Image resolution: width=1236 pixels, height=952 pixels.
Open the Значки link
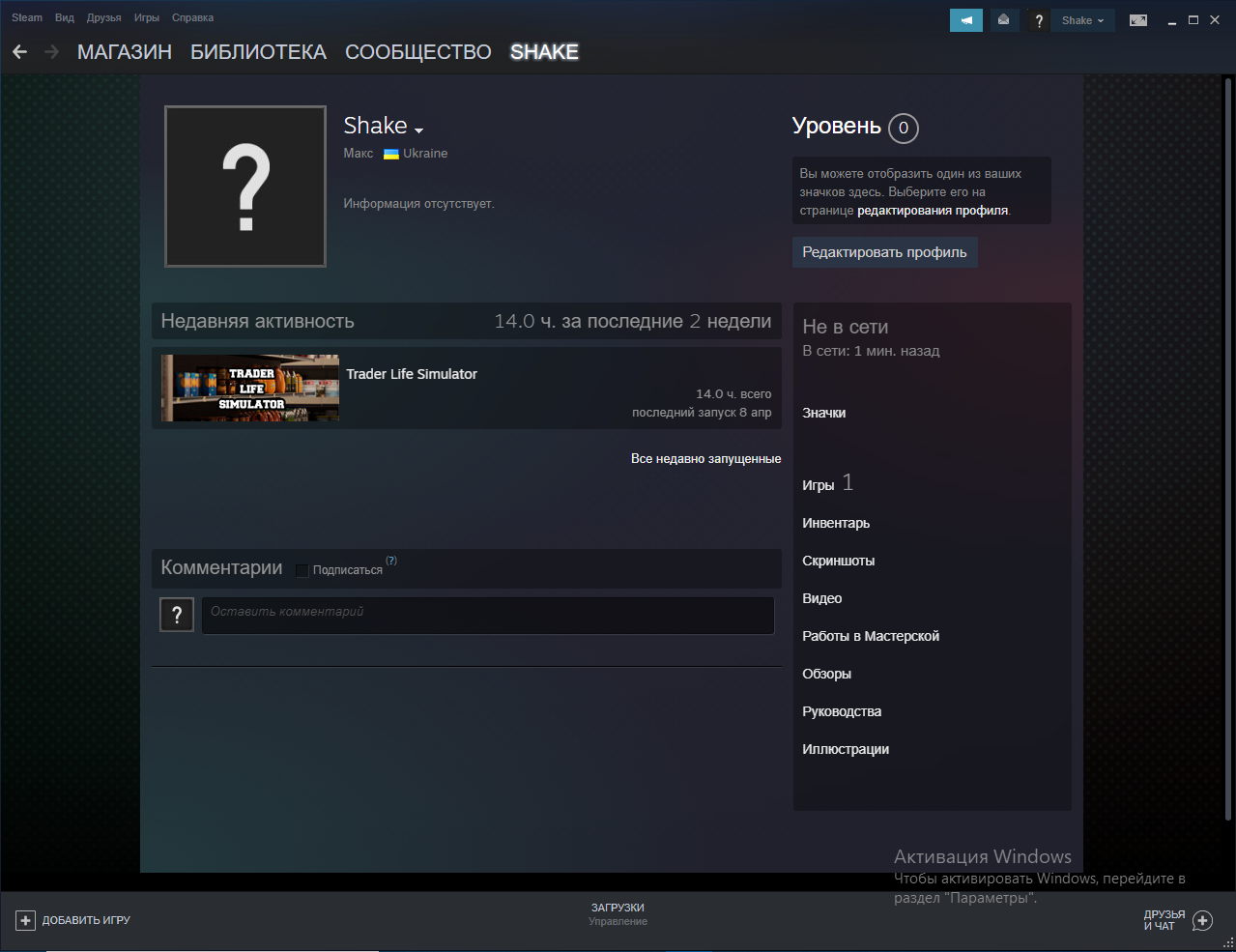(824, 413)
